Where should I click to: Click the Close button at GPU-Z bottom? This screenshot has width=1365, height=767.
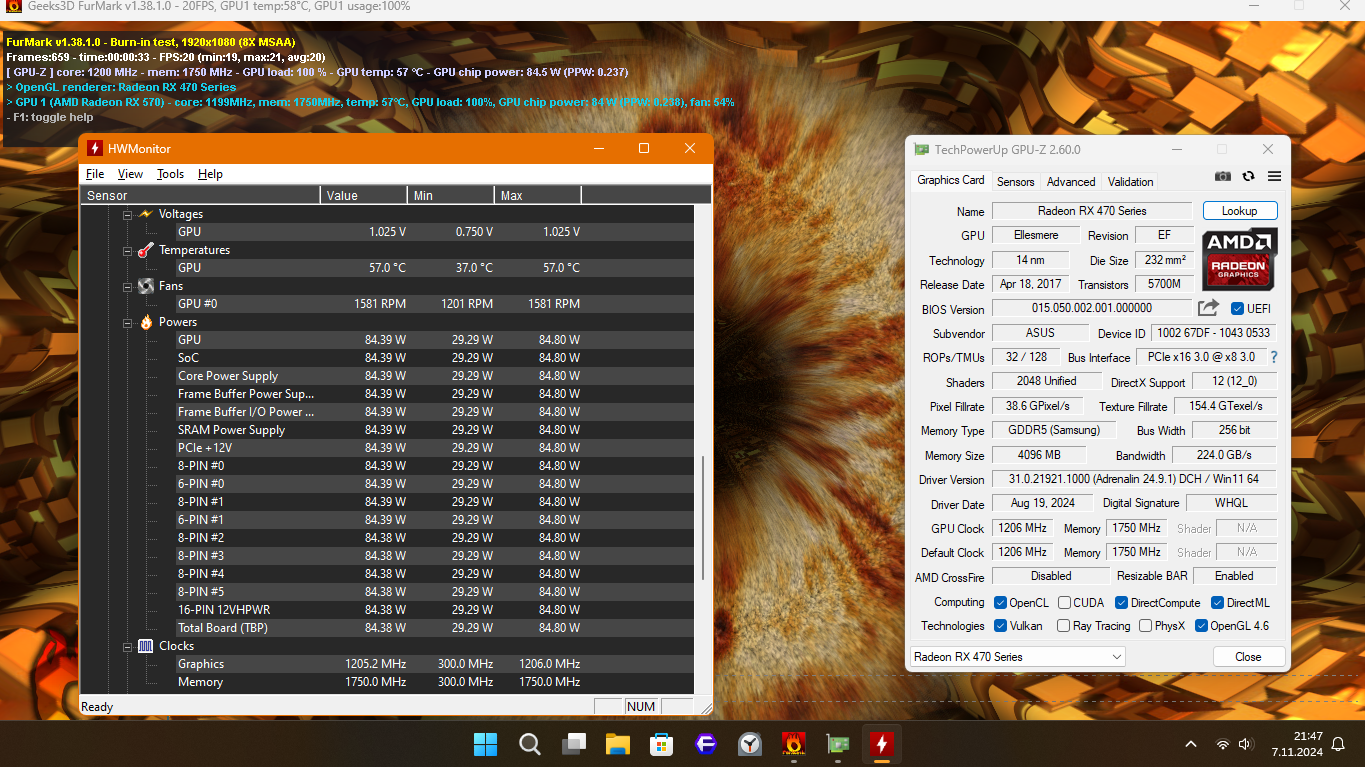click(1248, 657)
